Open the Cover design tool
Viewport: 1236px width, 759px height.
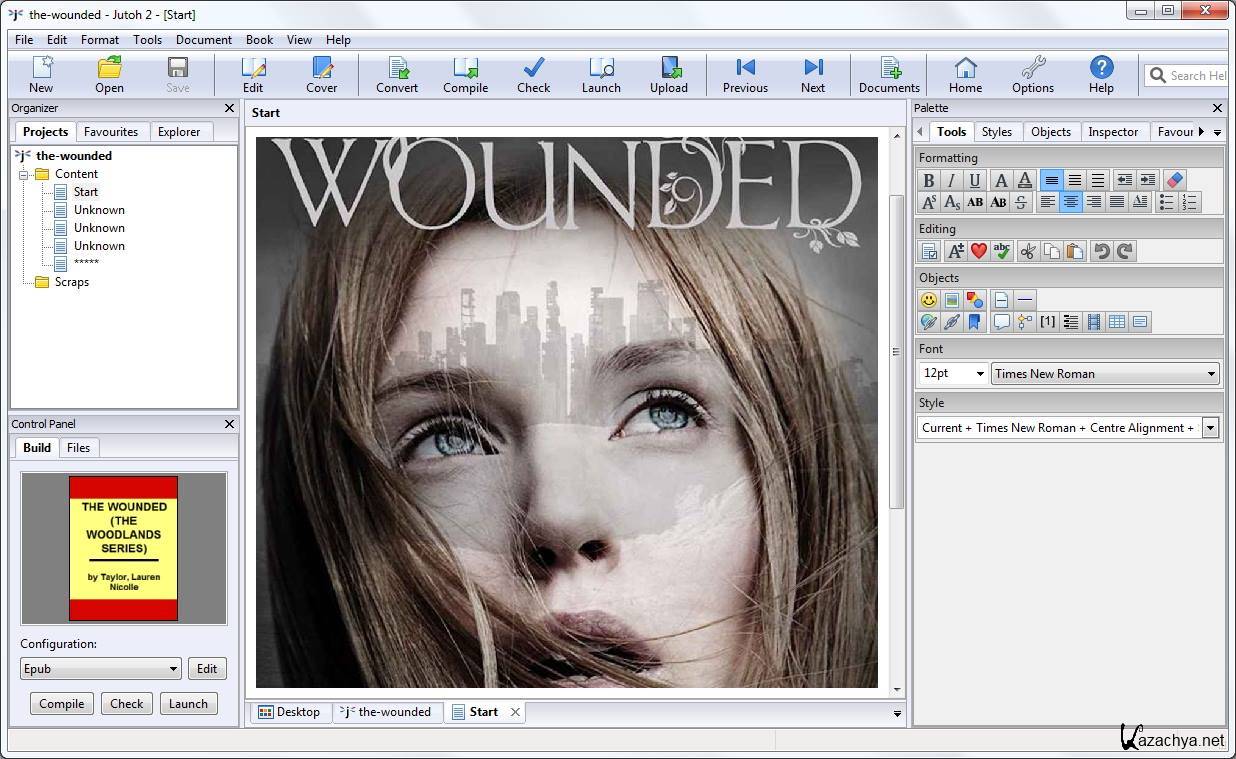321,75
